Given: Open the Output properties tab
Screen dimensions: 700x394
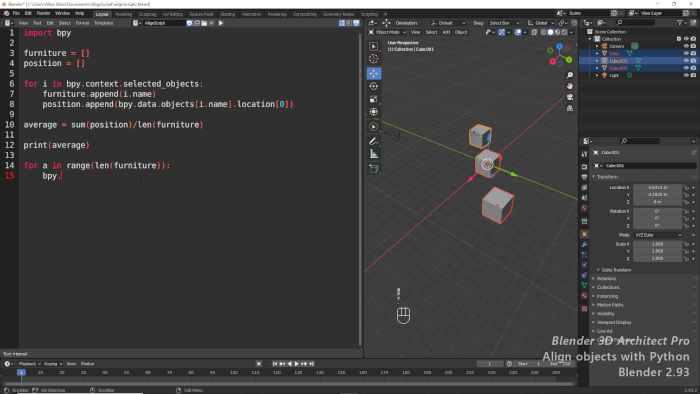Looking at the screenshot, I should coord(584,177).
